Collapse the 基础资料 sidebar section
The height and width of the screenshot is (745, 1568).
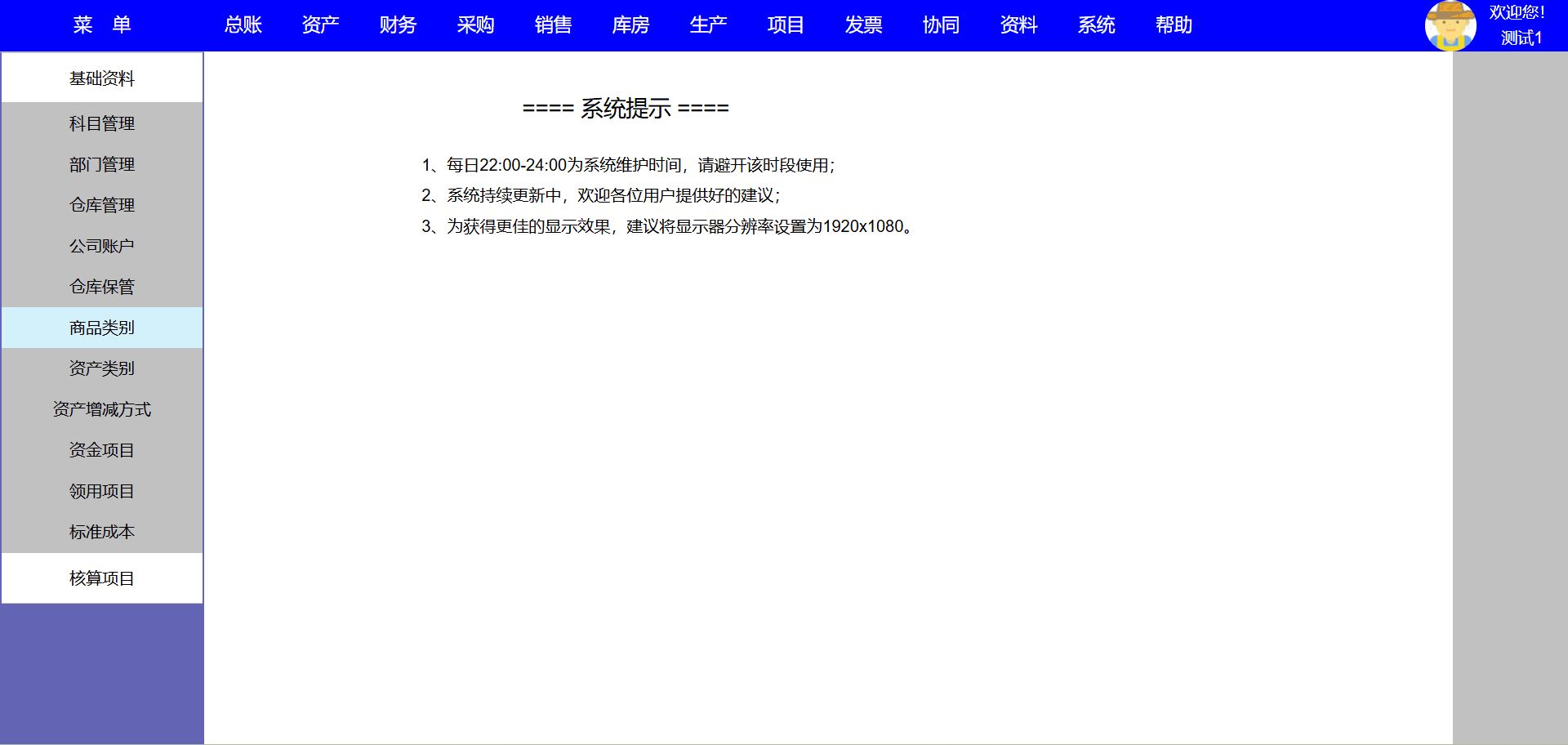pyautogui.click(x=102, y=78)
